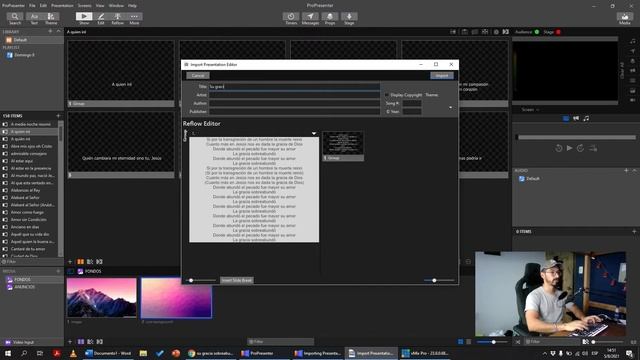Add new audio playlist with plus icon
Viewport: 640px width, 360px height.
pos(626,170)
